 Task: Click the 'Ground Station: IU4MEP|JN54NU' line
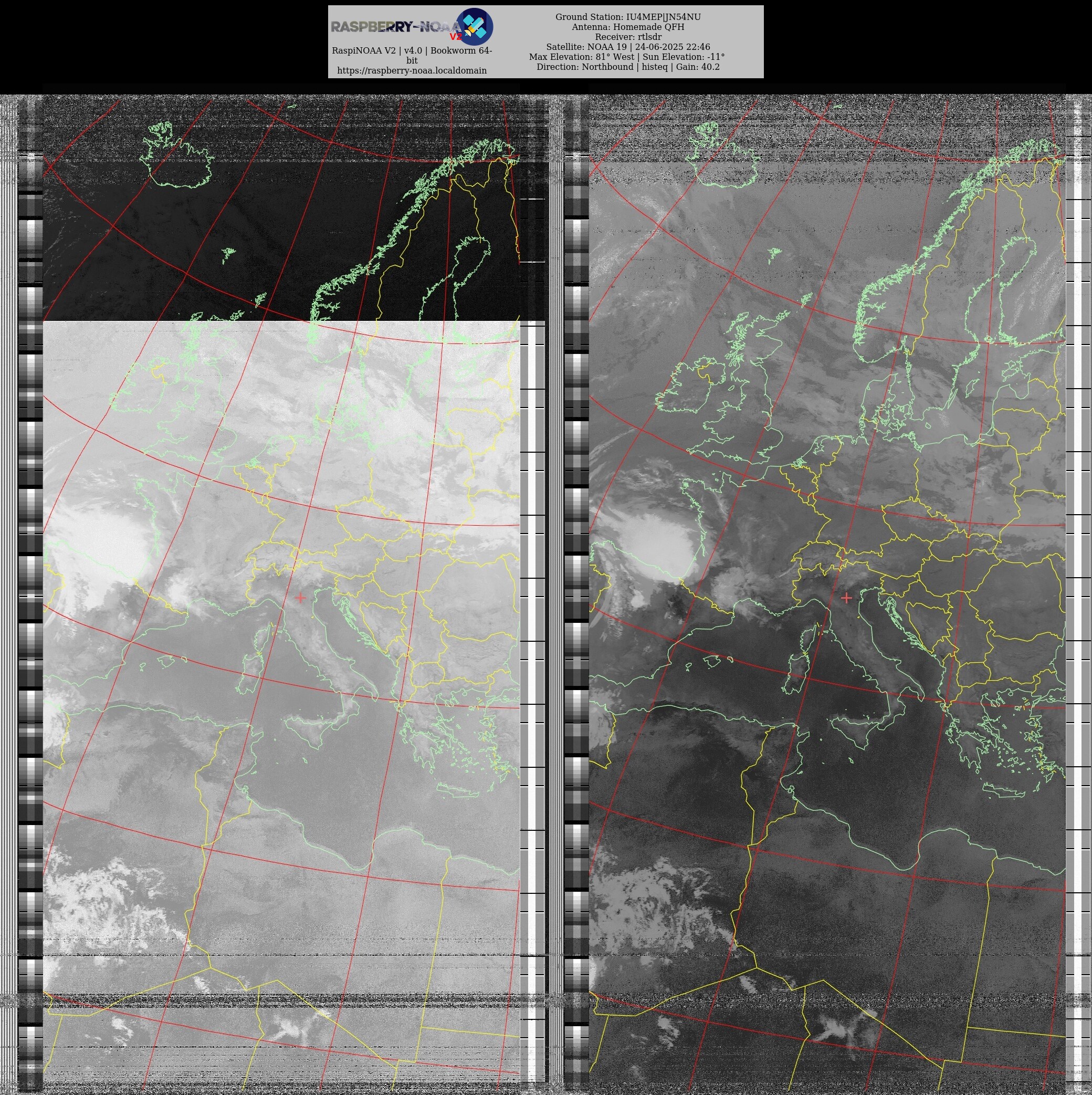point(628,17)
